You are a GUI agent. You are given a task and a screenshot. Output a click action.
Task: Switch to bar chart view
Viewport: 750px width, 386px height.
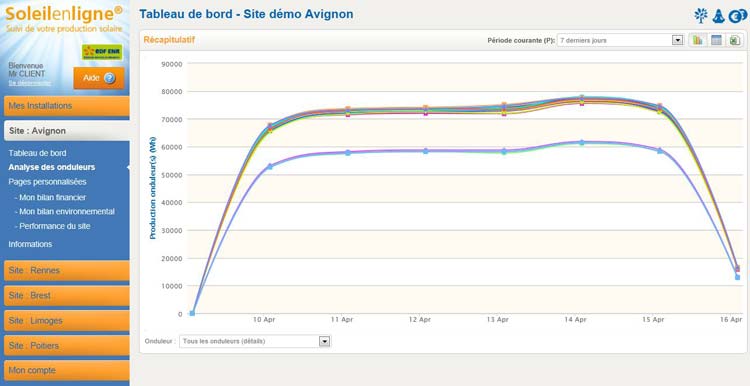pos(698,40)
